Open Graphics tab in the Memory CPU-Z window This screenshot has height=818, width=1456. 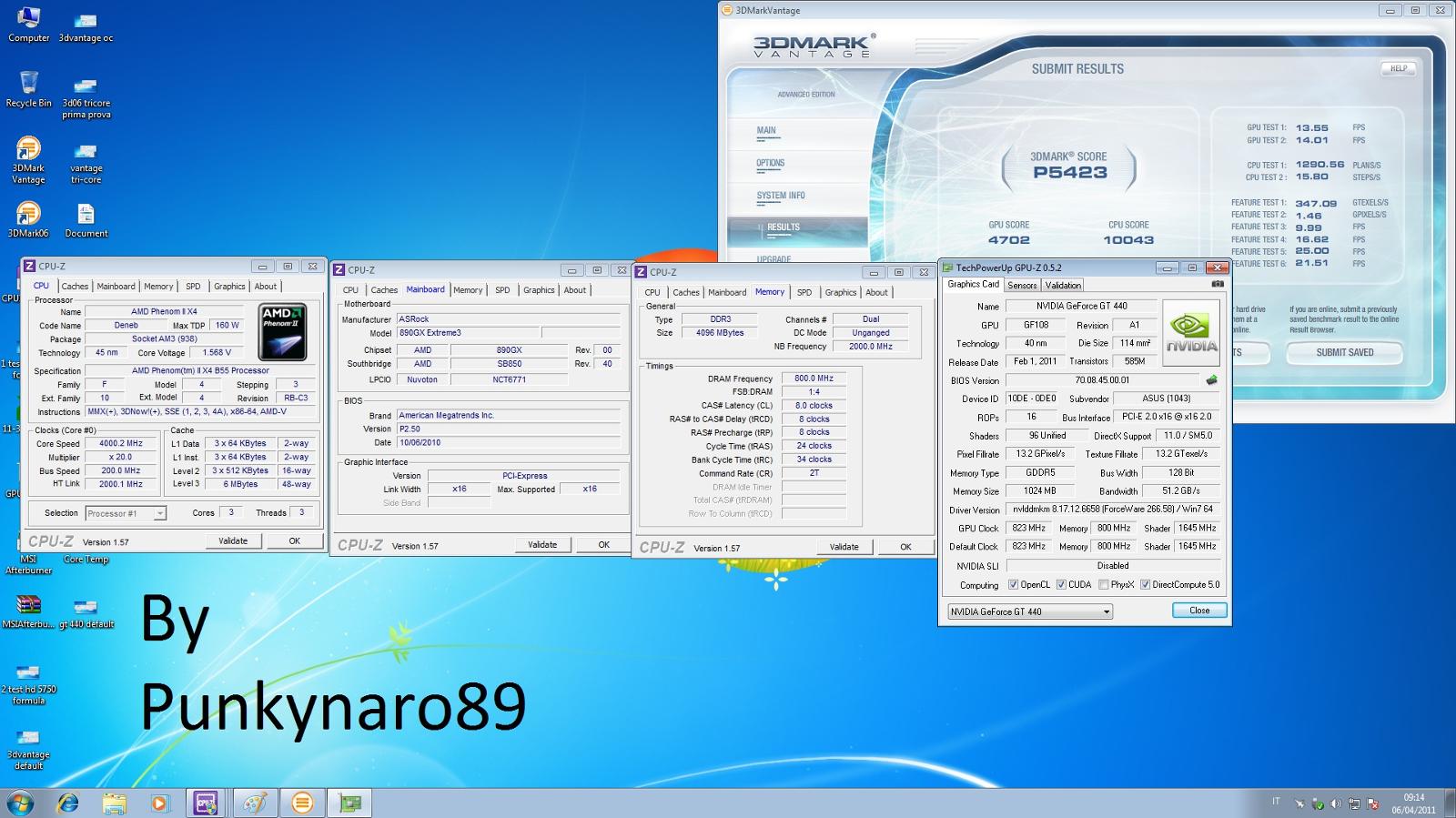[x=841, y=292]
